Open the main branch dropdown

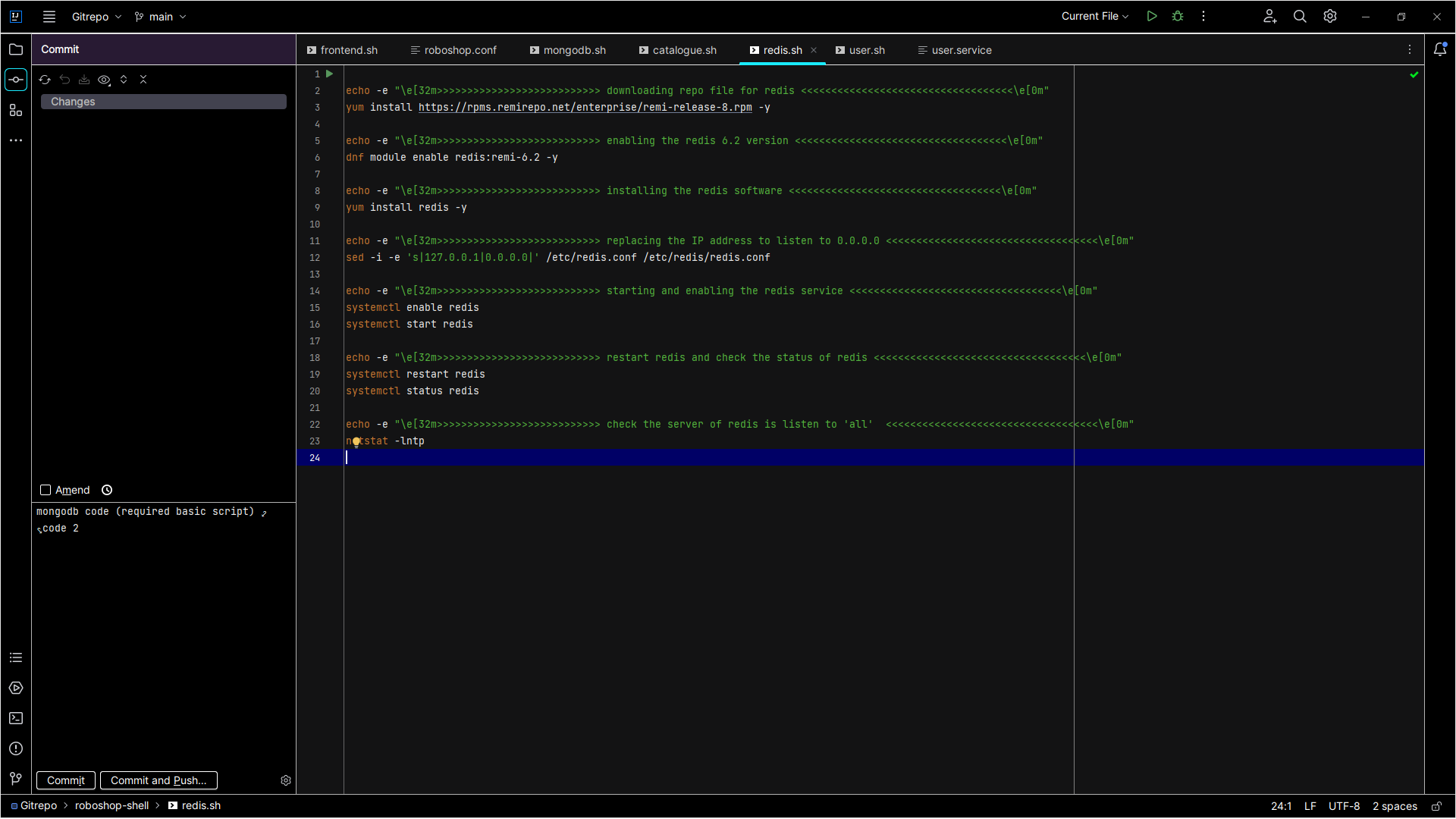tap(159, 16)
